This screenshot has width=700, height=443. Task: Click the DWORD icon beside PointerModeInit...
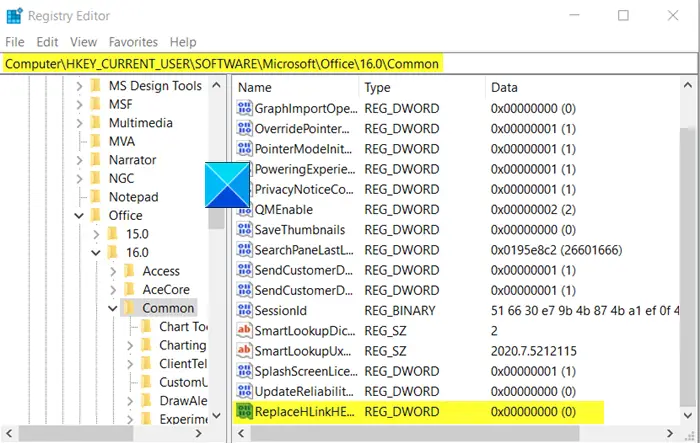(x=244, y=149)
